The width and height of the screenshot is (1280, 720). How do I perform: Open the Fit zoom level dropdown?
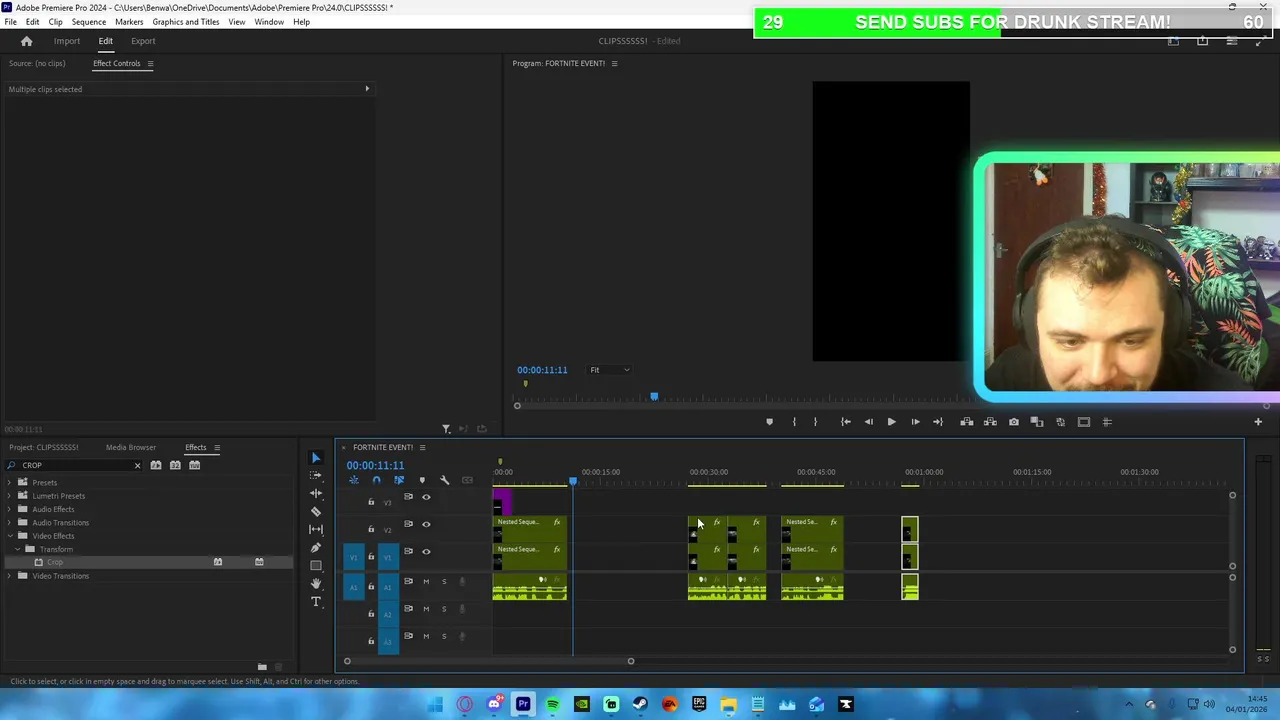tap(609, 370)
